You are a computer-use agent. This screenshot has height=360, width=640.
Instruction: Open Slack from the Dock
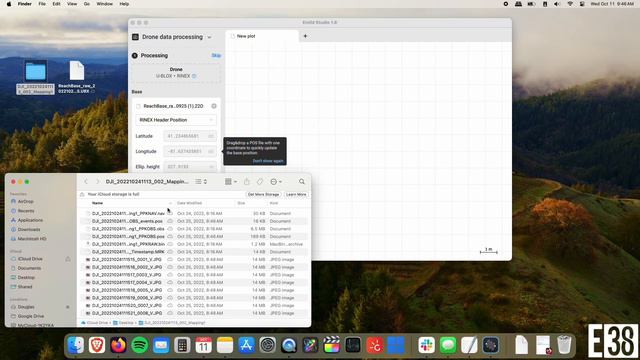click(x=427, y=345)
